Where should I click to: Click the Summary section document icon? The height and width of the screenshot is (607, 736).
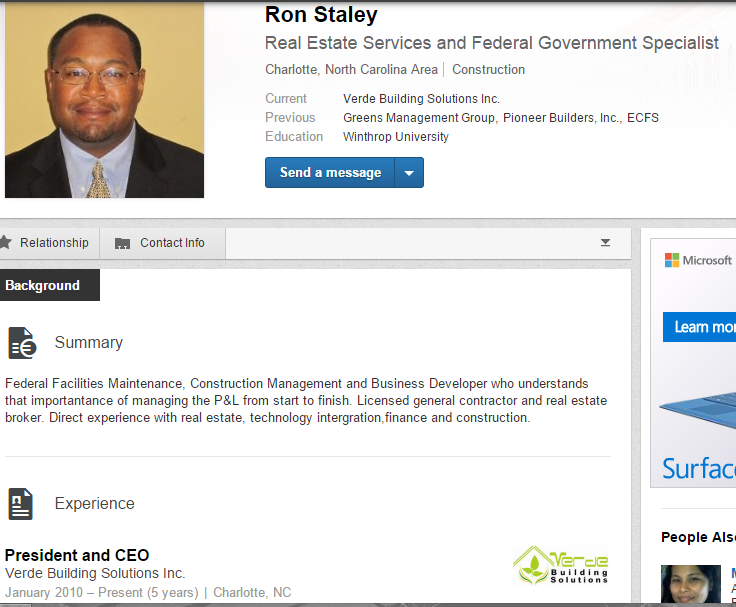click(22, 343)
